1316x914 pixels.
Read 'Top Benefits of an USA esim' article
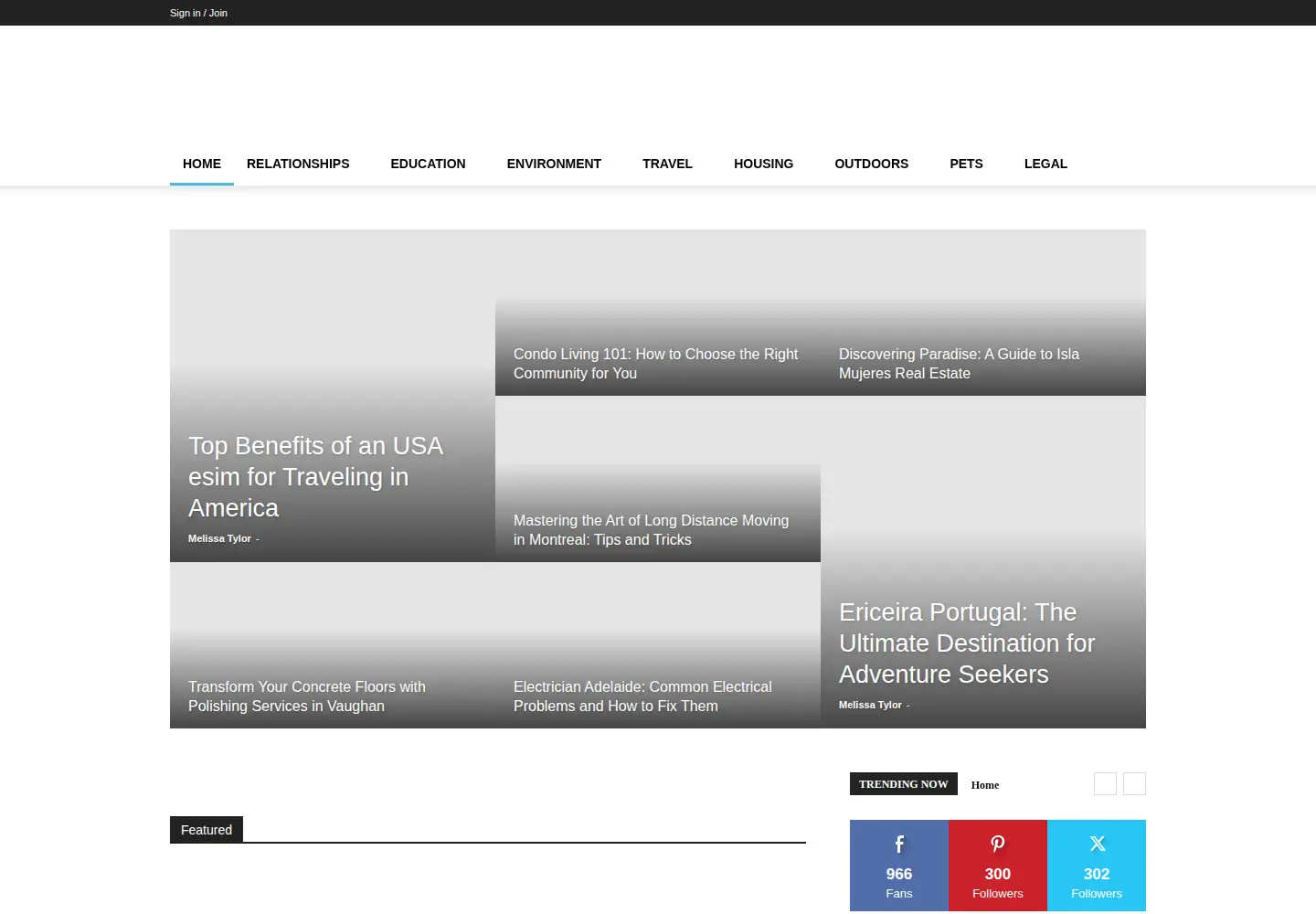pos(315,477)
